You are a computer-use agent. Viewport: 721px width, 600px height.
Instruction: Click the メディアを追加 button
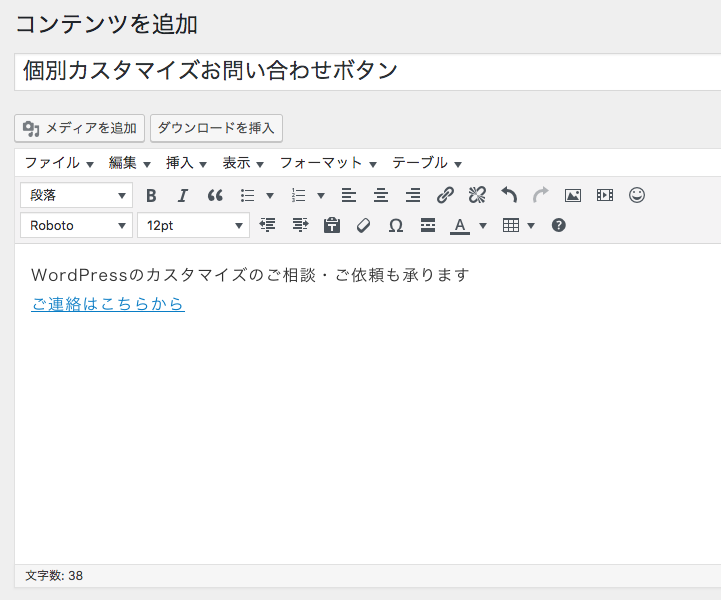[x=80, y=128]
